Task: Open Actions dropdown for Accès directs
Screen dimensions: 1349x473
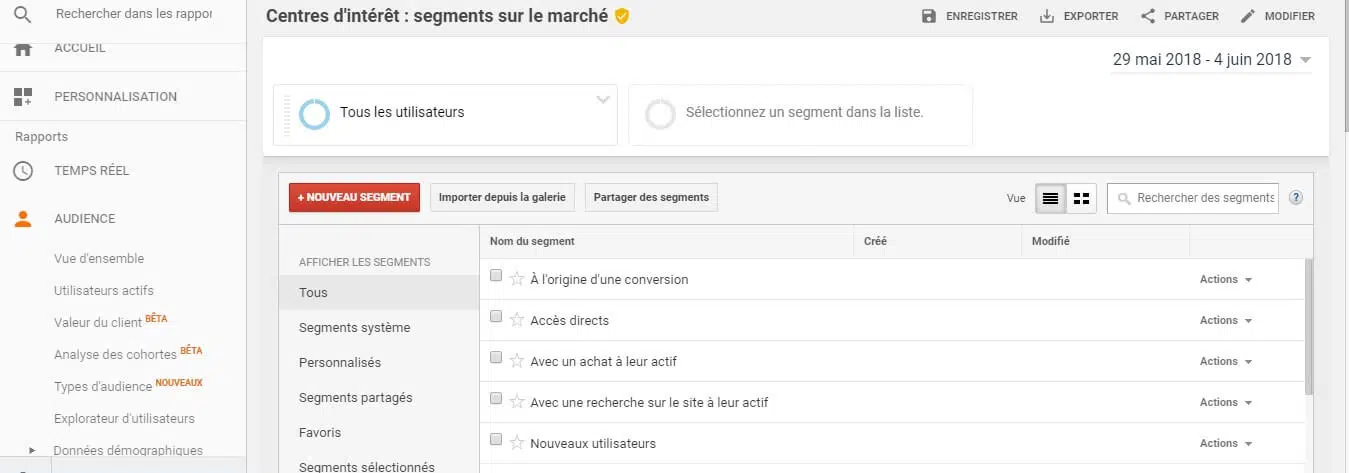Action: pyautogui.click(x=1225, y=320)
